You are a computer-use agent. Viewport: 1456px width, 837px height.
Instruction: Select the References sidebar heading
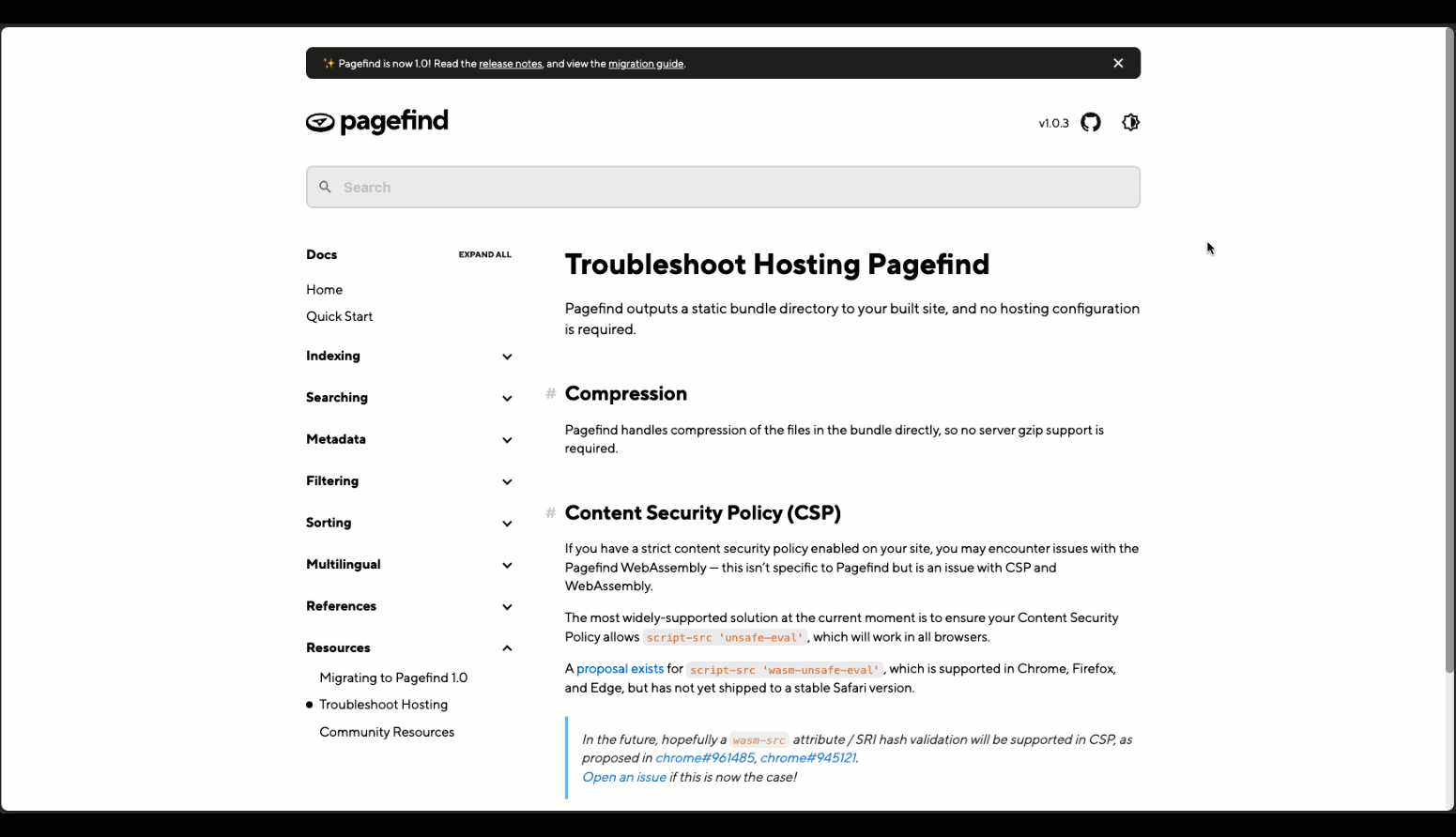(341, 606)
